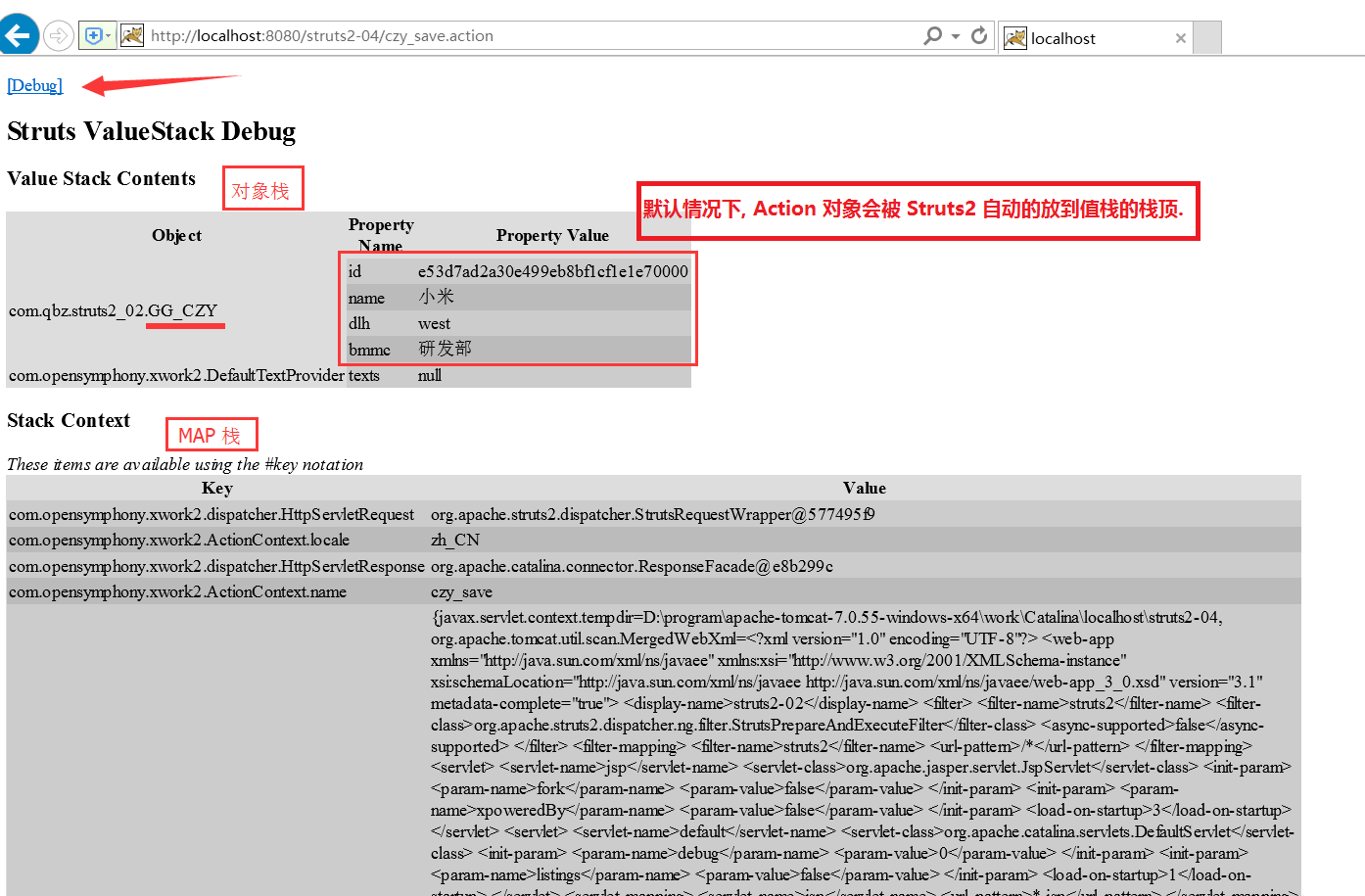Click the id property name cell
Screen dimensions: 1365x896
pos(381,271)
